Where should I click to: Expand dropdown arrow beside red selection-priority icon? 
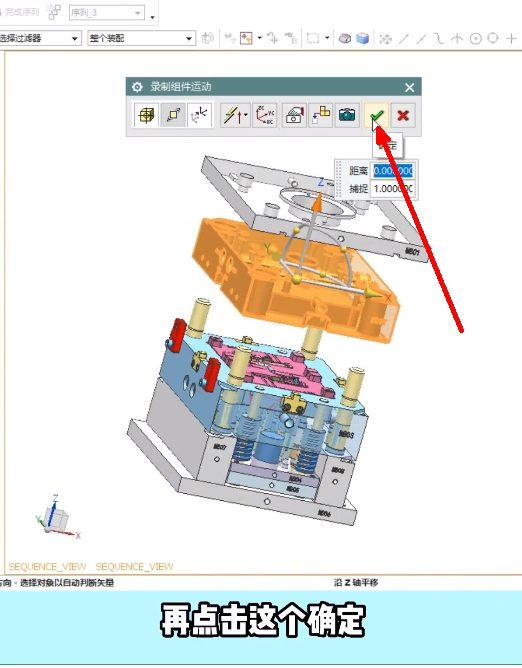260,38
